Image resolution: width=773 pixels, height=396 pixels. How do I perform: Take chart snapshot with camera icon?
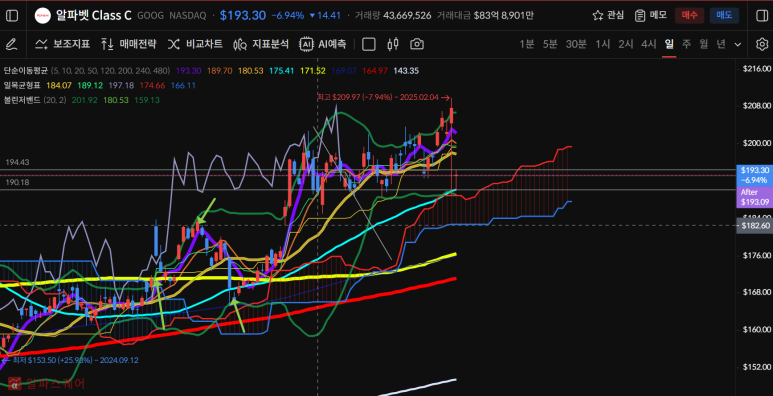(x=417, y=45)
